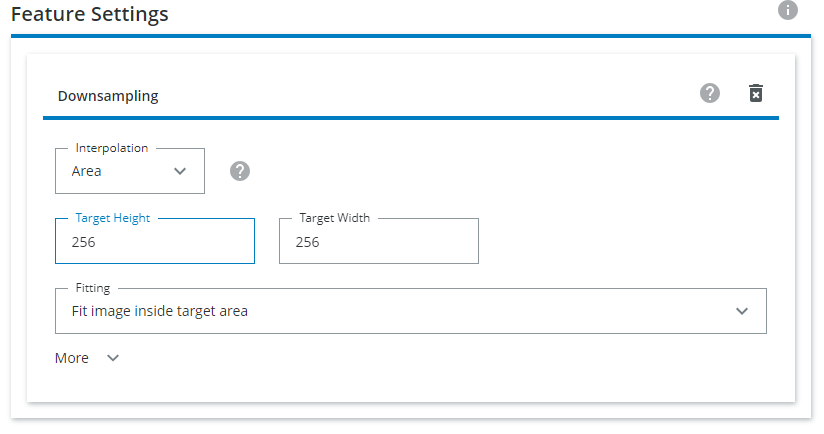Click into the Target Width field
This screenshot has height=434, width=824.
379,242
